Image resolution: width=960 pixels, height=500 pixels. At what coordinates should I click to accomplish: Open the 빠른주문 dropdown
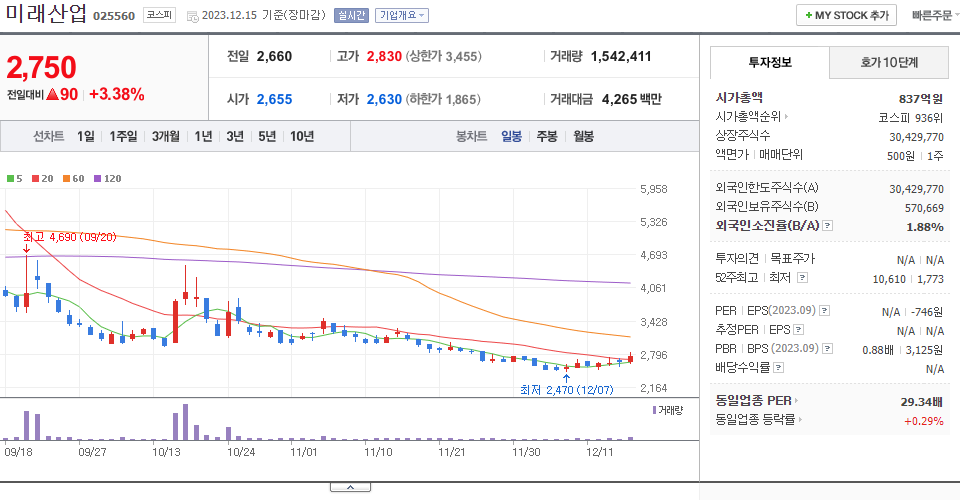click(935, 15)
